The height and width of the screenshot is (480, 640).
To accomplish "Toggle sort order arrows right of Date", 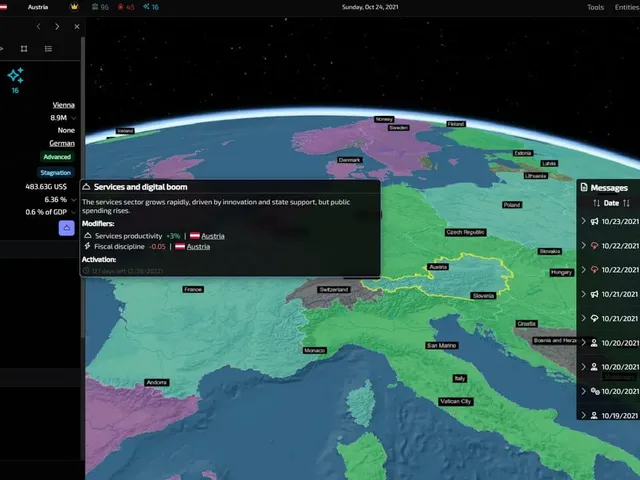I will pyautogui.click(x=627, y=203).
